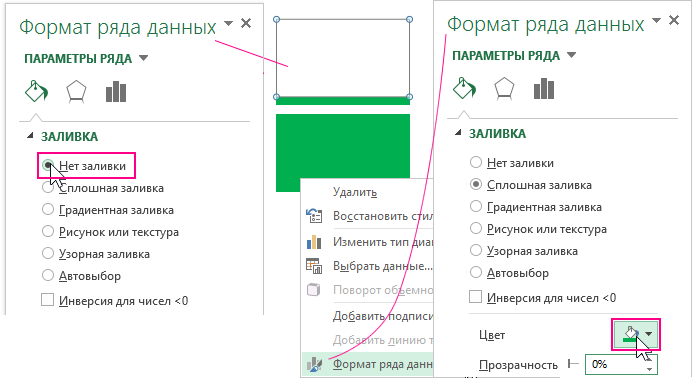Select Рисунок или текстура radio in left panel
Screen dimensions: 692x378
click(48, 231)
